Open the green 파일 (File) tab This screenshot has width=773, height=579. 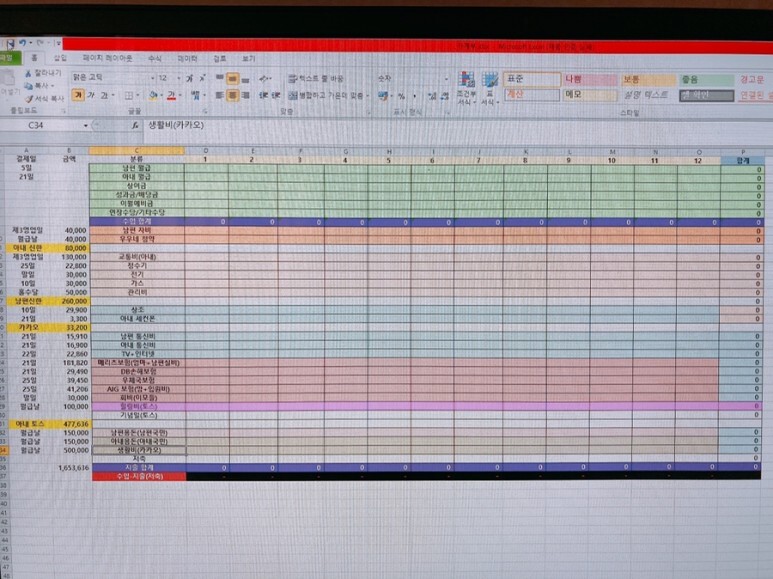[9, 58]
